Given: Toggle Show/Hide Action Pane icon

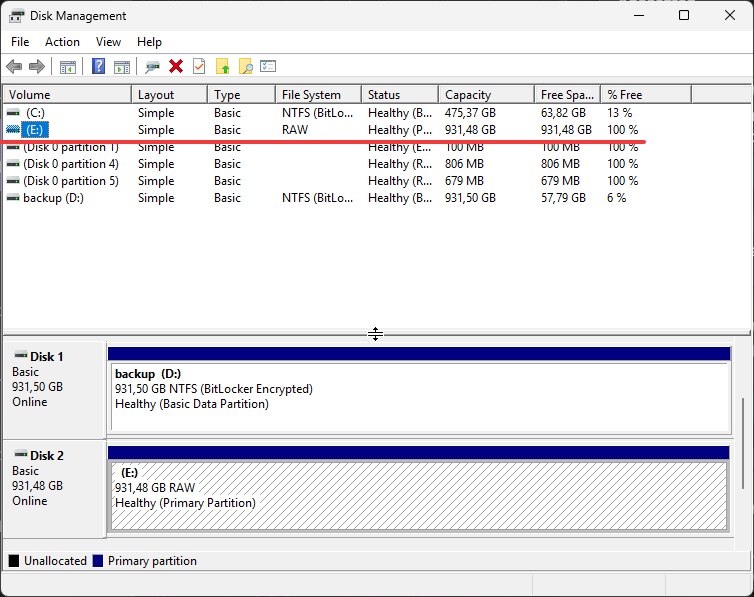Looking at the screenshot, I should tap(122, 67).
